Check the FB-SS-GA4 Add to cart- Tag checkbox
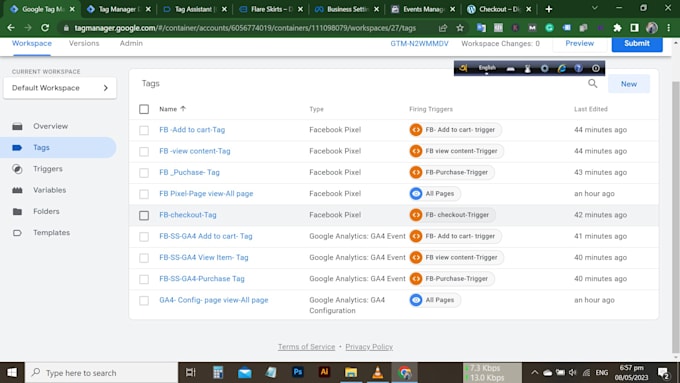 pyautogui.click(x=144, y=236)
